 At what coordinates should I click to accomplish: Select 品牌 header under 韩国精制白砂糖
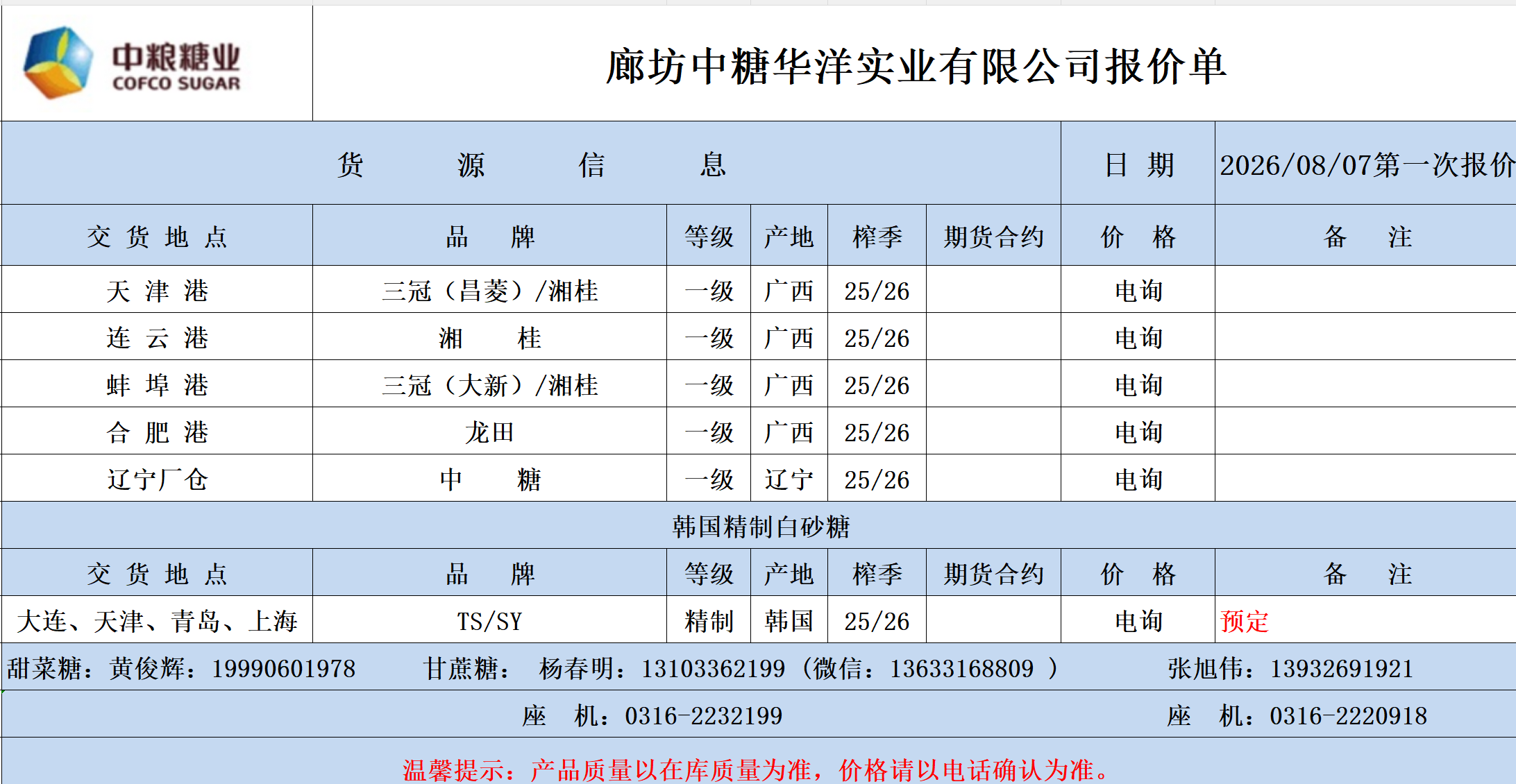(489, 573)
